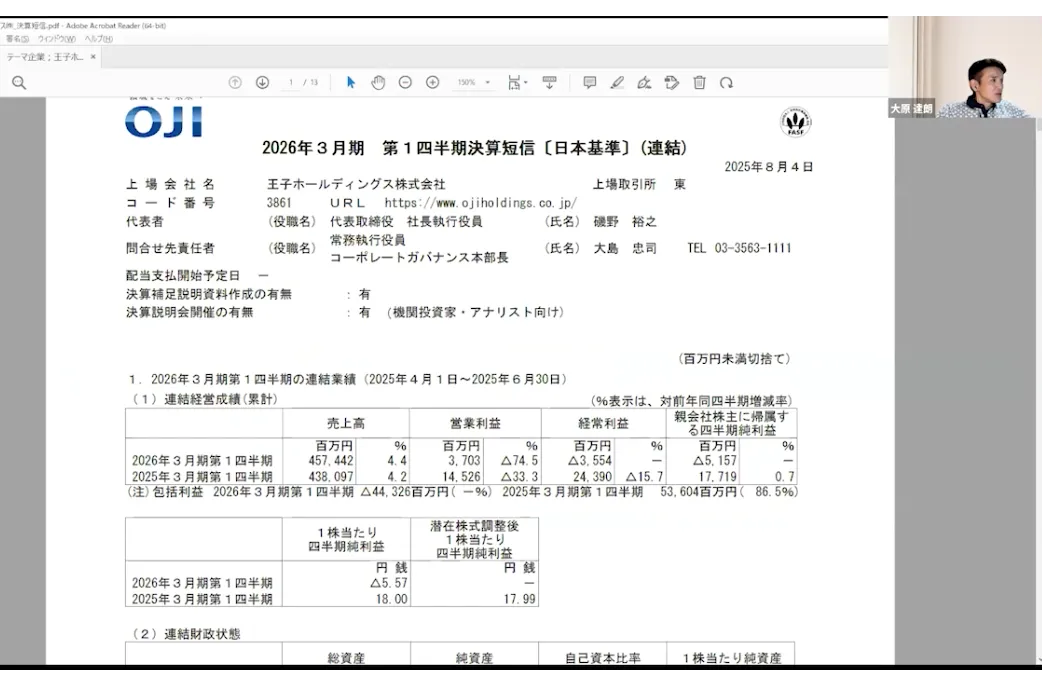Image resolution: width=1045 pixels, height=680 pixels.
Task: Open the 150% zoom level dropdown
Action: point(474,83)
